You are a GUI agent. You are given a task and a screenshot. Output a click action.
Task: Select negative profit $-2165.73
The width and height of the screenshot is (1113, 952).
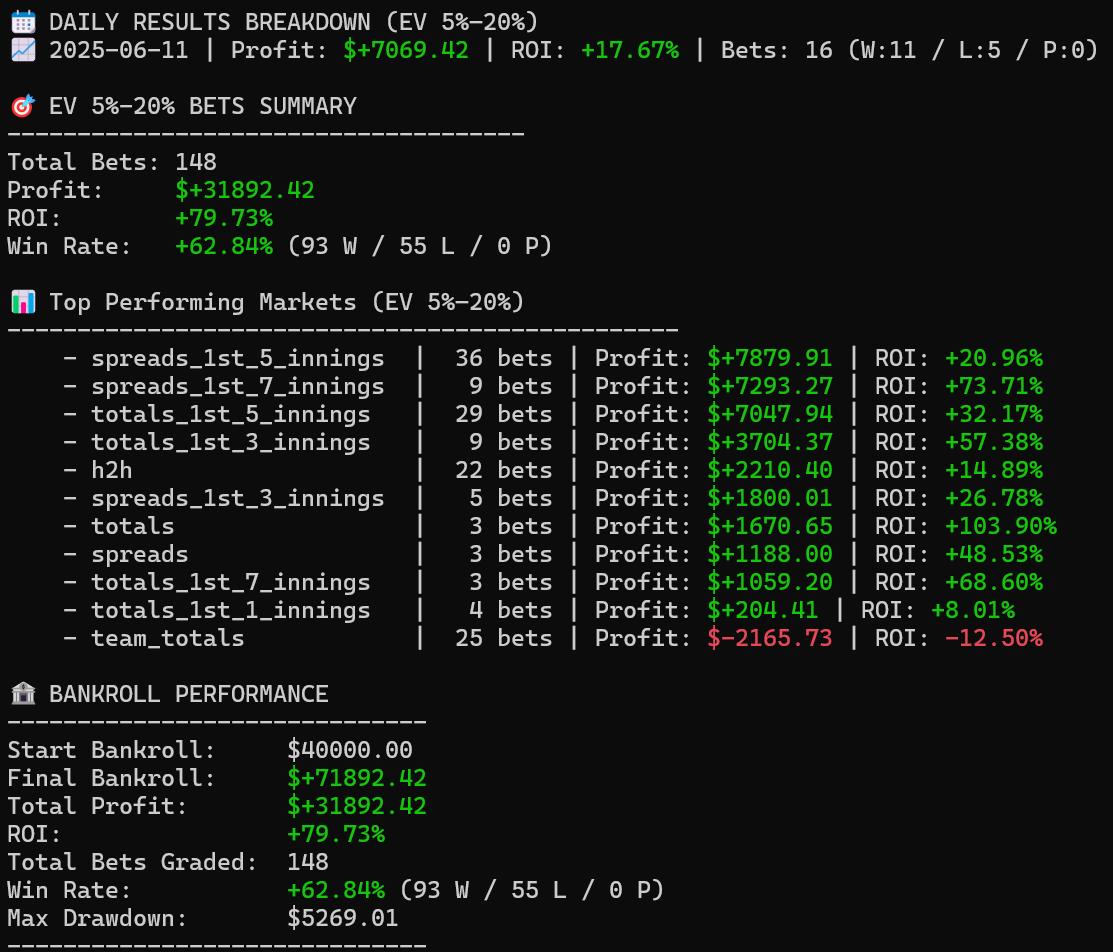(770, 638)
